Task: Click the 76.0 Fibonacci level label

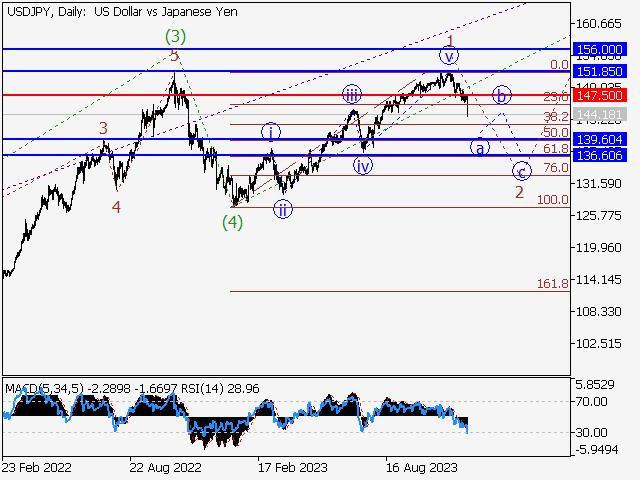Action: [x=556, y=167]
